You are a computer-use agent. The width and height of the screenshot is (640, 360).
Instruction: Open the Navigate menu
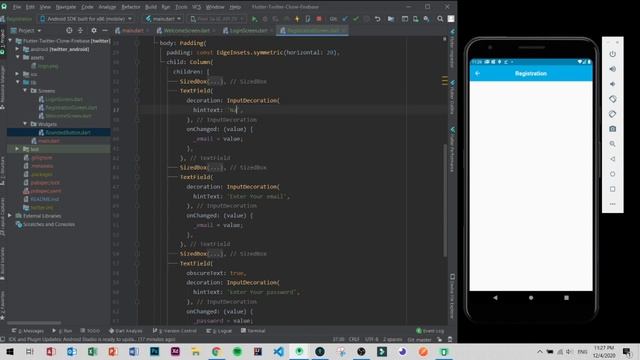click(66, 7)
